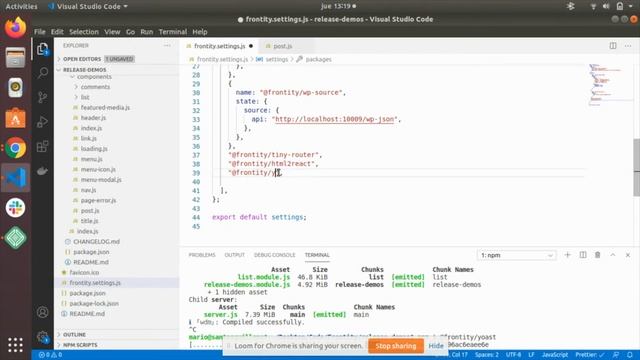Open the Docker view in activity bar
The image size is (640, 360).
click(x=42, y=171)
